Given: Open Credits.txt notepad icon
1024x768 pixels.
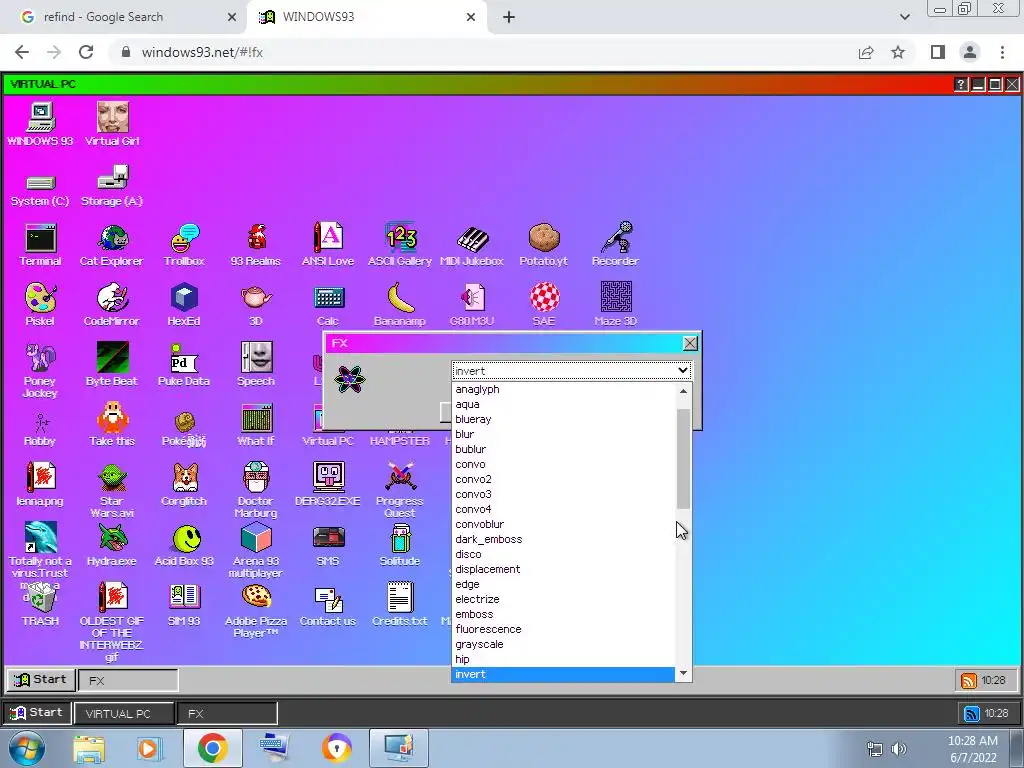Looking at the screenshot, I should pos(400,605).
